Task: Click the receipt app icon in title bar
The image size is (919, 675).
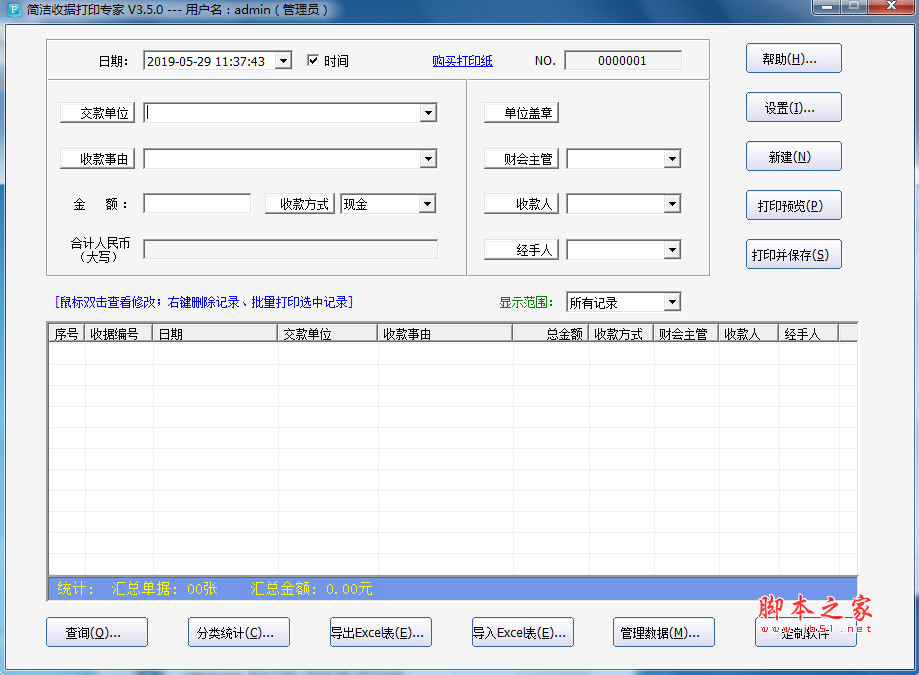Action: (14, 9)
